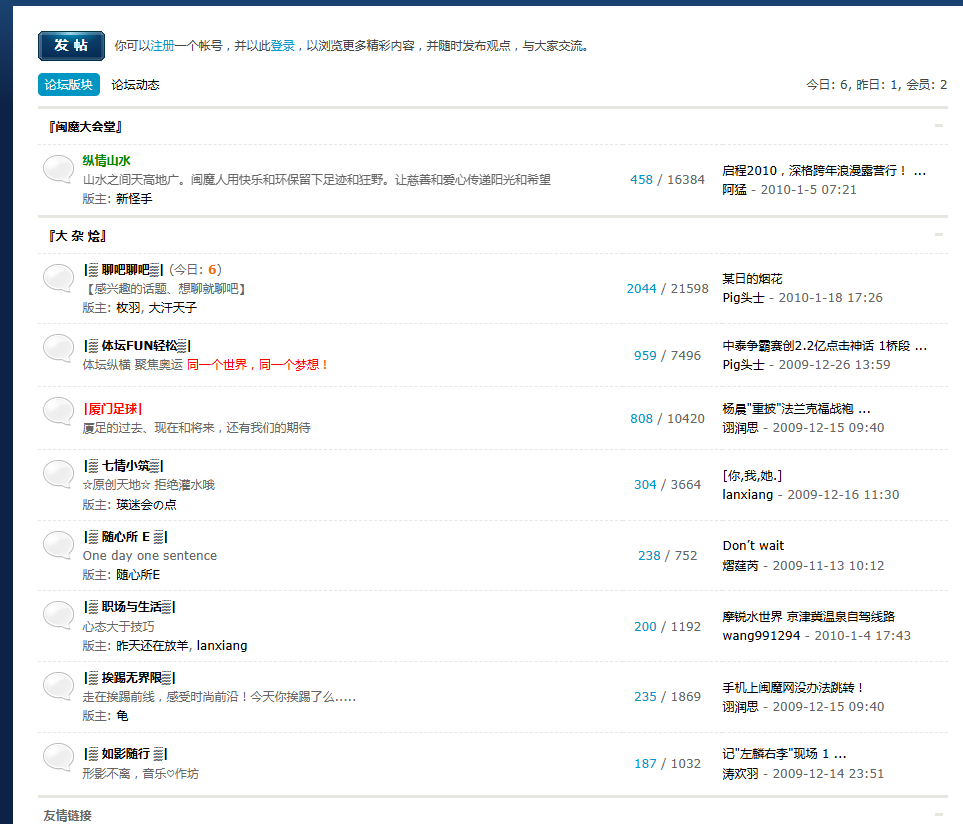Switch to the 论坛版块 tab
963x824 pixels.
tap(69, 85)
